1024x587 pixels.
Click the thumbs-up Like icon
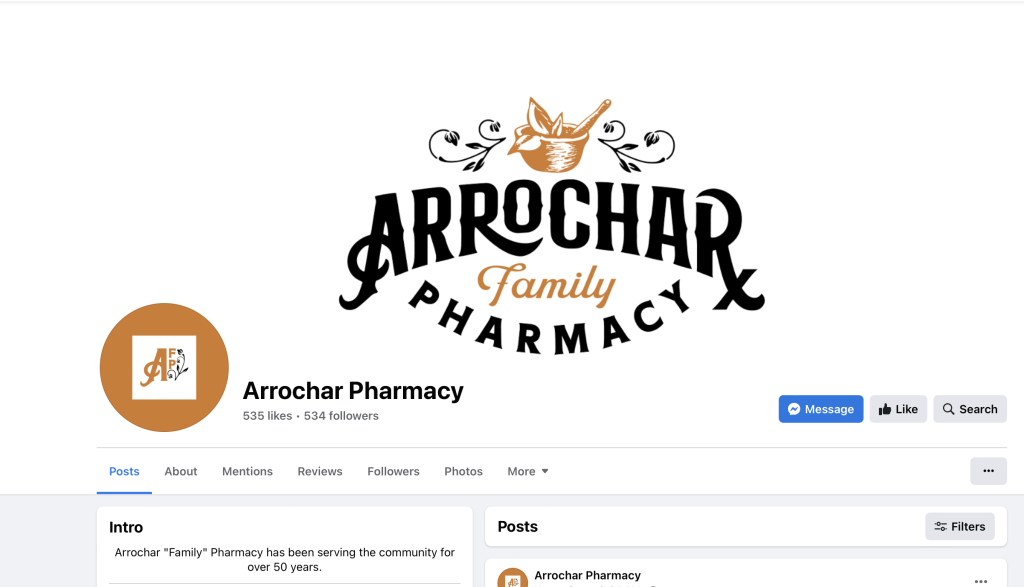click(x=885, y=409)
